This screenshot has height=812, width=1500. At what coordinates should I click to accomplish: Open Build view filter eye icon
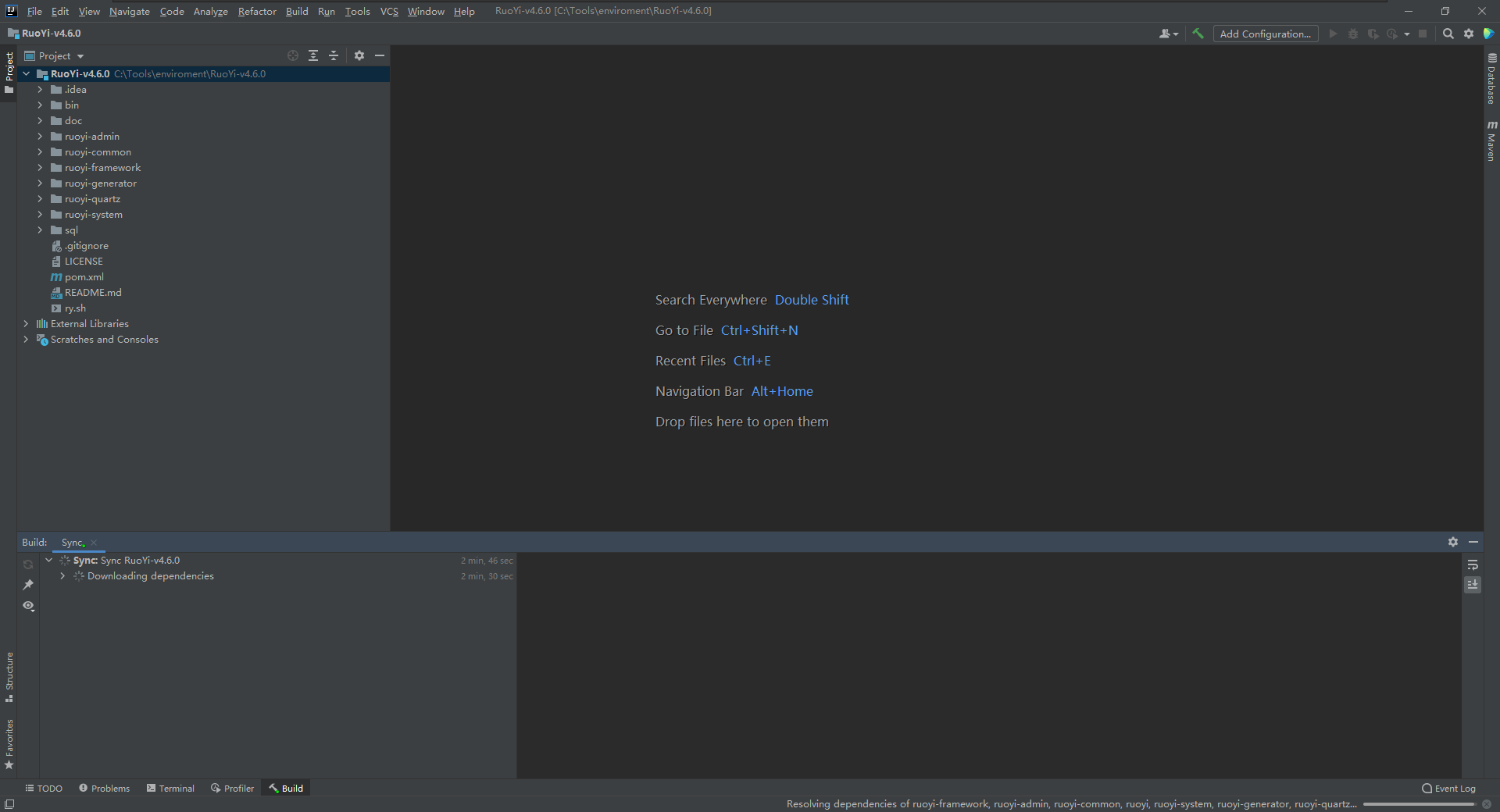28,606
